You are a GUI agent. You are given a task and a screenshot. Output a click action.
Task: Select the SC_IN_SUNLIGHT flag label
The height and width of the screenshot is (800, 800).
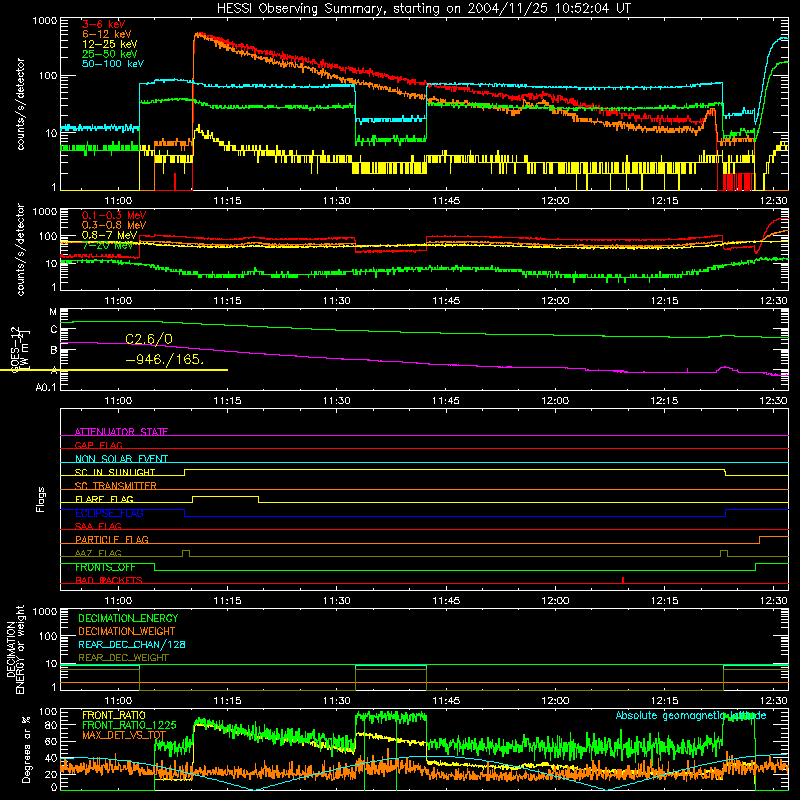pyautogui.click(x=115, y=472)
